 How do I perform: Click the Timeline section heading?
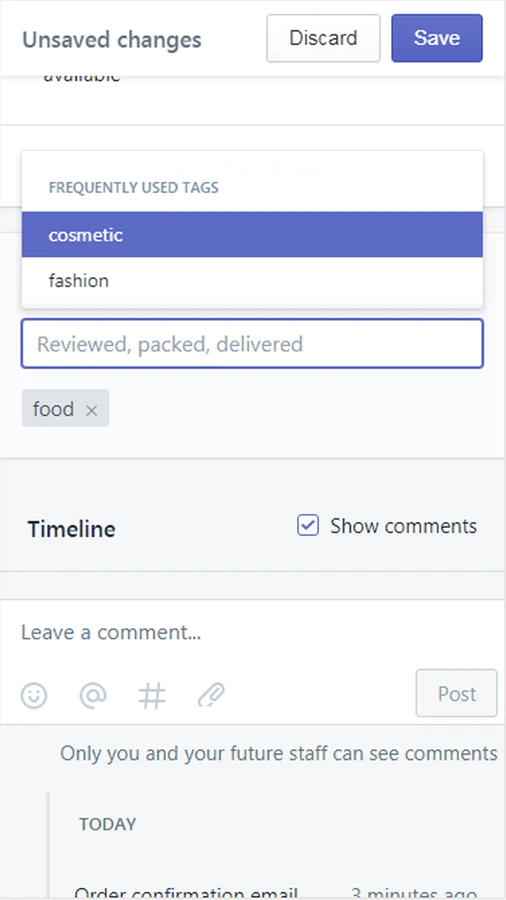71,529
